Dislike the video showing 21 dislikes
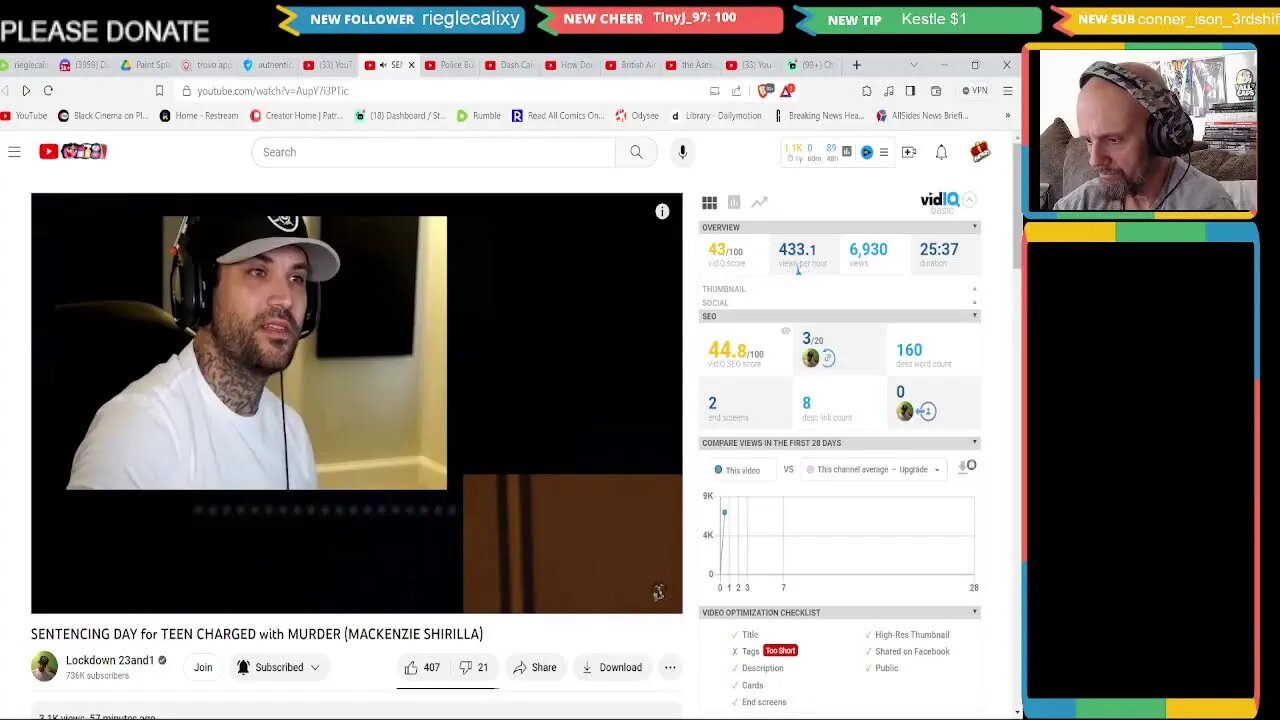The width and height of the screenshot is (1280, 720). pyautogui.click(x=474, y=667)
